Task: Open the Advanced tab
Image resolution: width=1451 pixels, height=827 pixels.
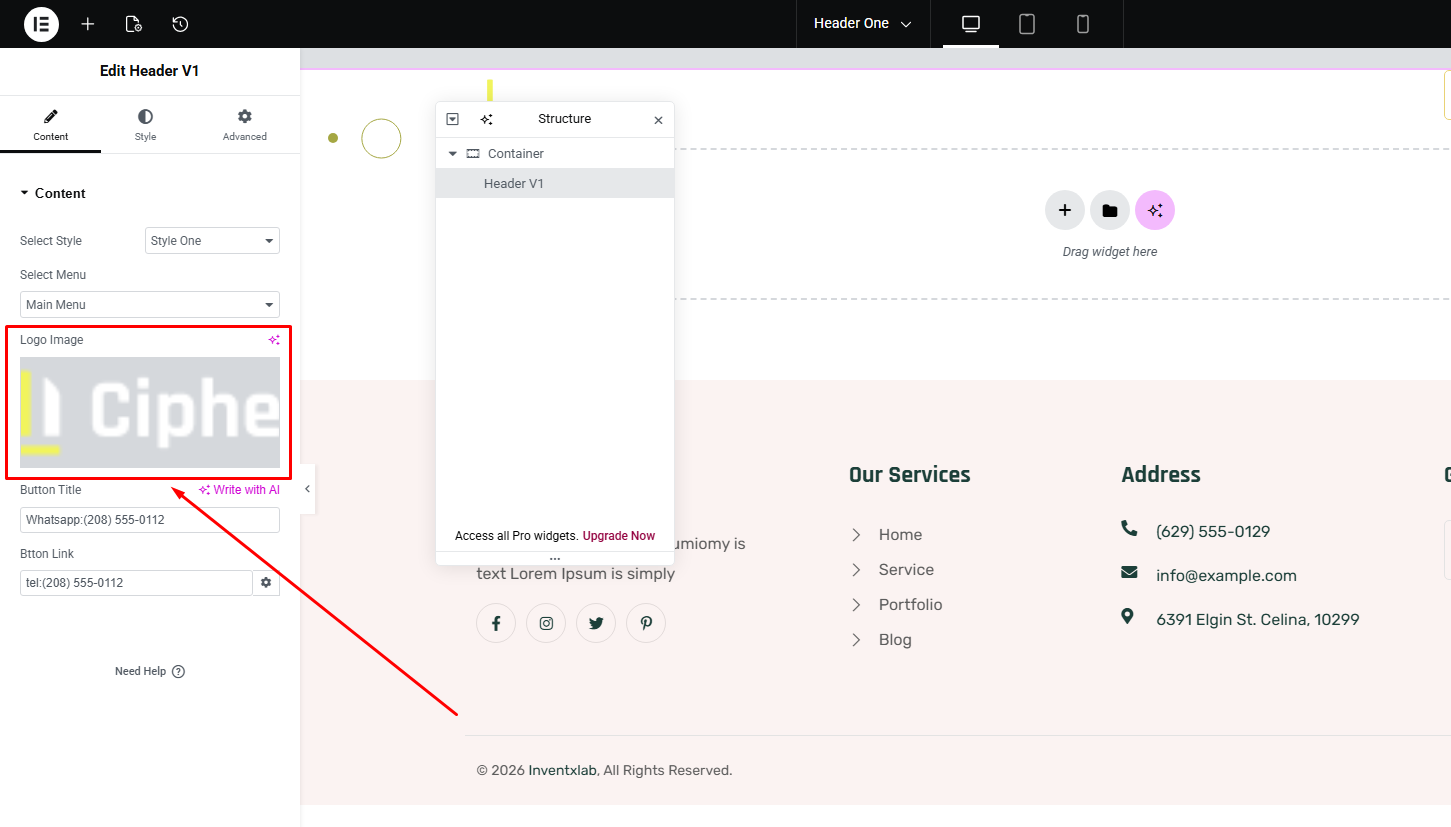Action: [x=245, y=125]
